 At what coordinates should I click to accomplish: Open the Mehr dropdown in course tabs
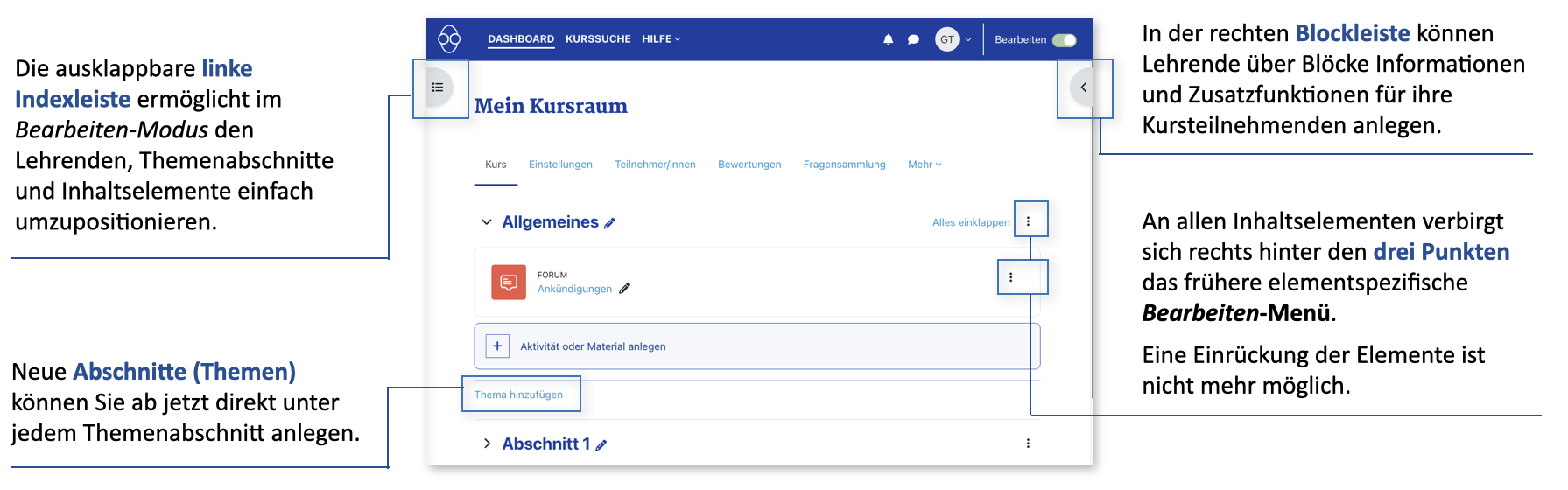point(924,164)
